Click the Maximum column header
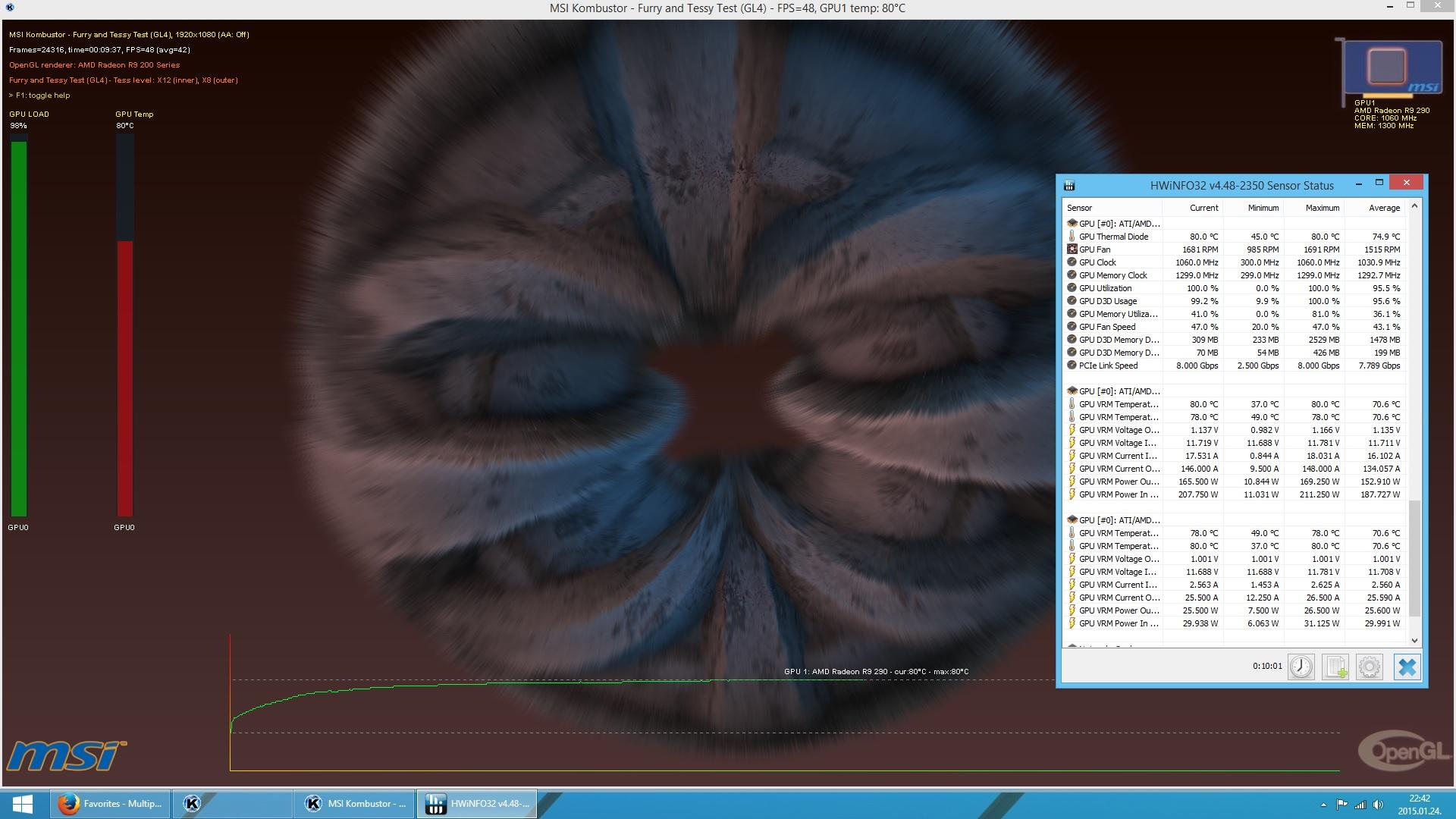 point(1322,208)
